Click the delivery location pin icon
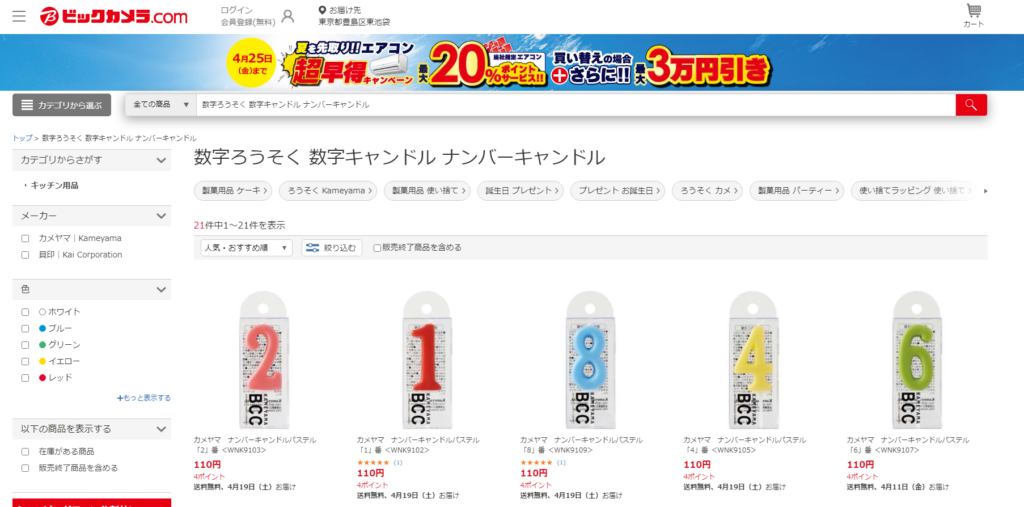 322,10
